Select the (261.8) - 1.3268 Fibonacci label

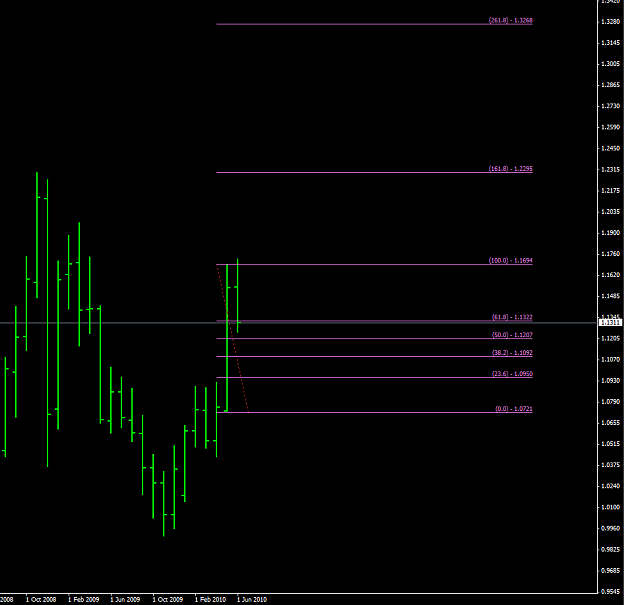click(511, 20)
